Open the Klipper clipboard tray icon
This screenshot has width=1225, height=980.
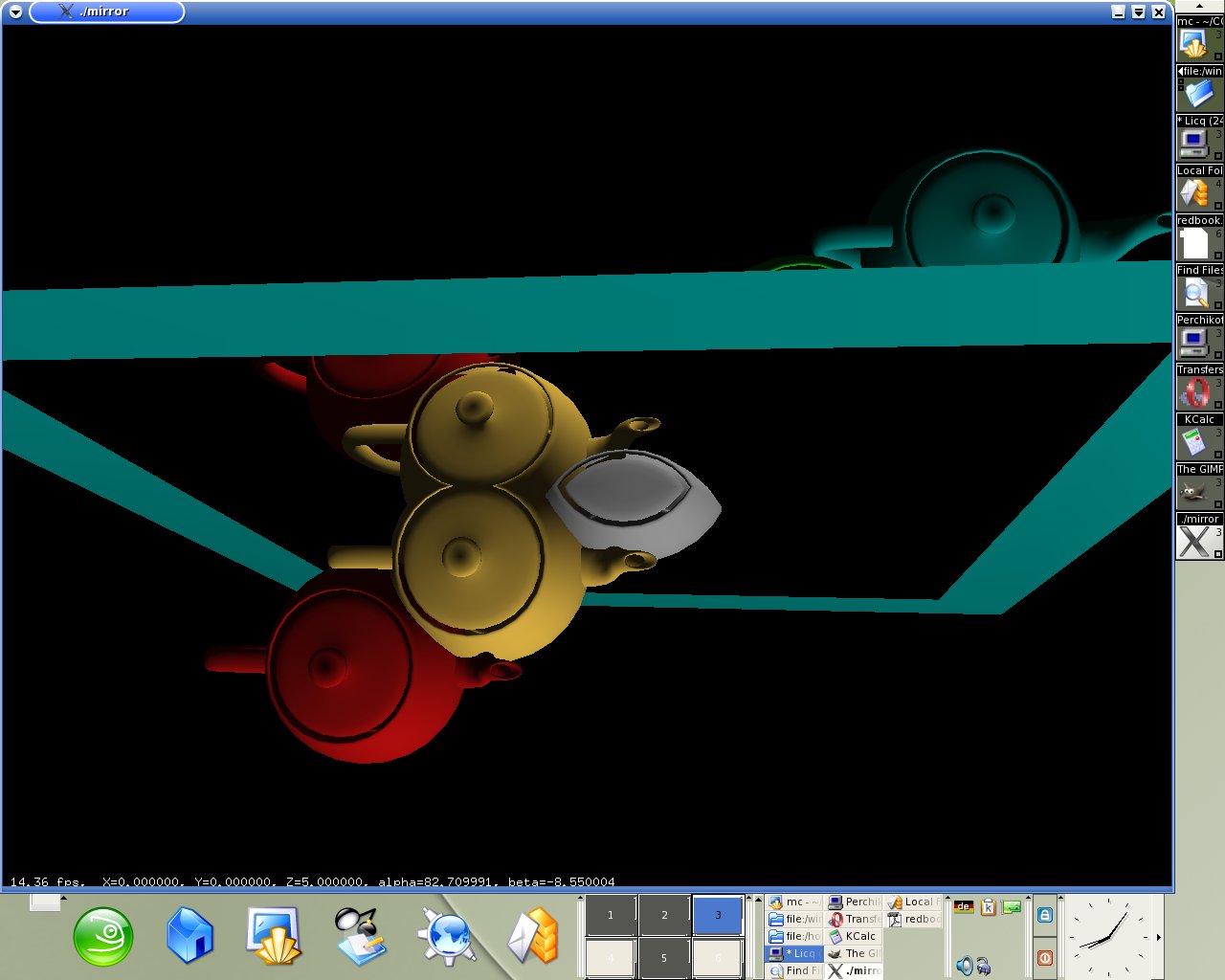click(989, 906)
